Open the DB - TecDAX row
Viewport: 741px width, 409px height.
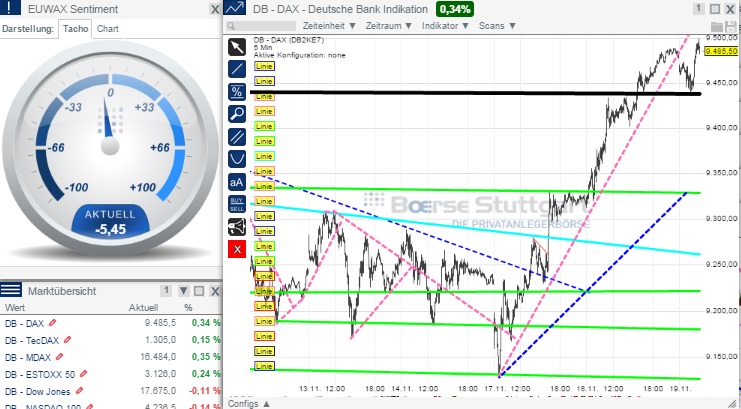(x=111, y=340)
